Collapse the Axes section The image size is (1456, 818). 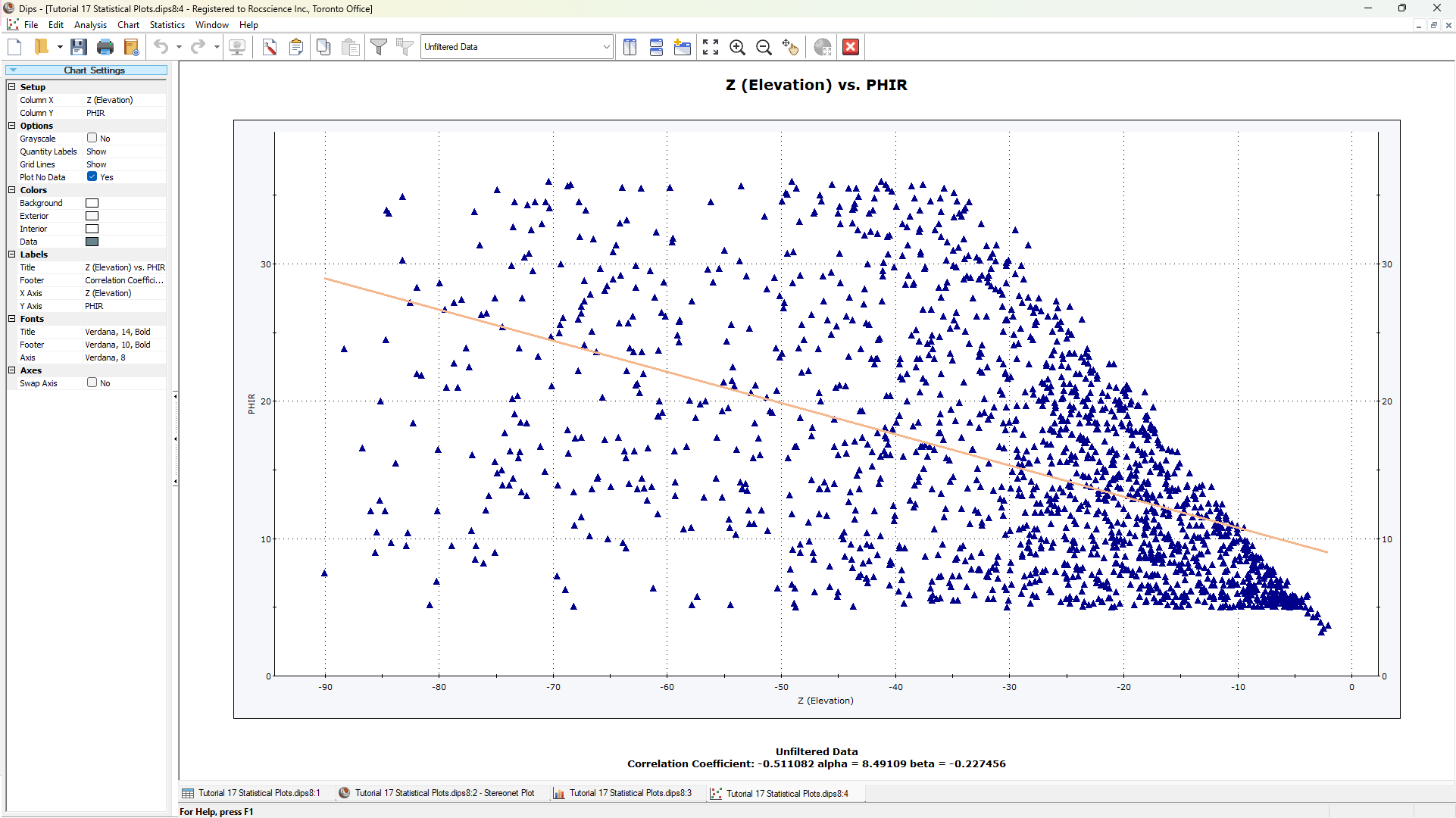(12, 370)
